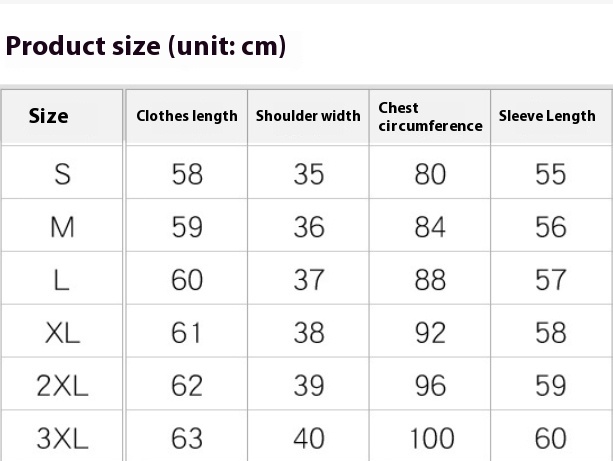The image size is (613, 461).
Task: Click the Sleeve Length column header
Action: (x=547, y=116)
